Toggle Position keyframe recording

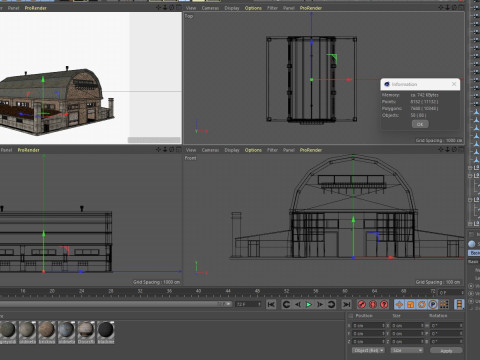coord(399,304)
